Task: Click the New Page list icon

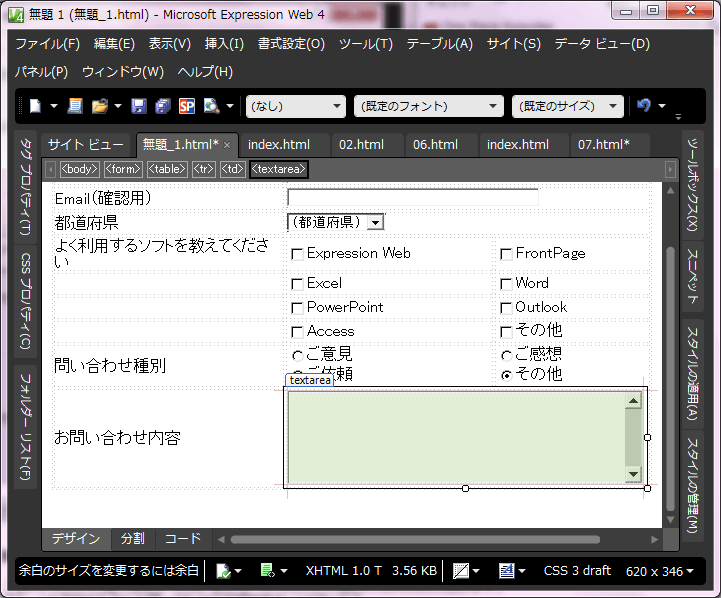Action: point(75,106)
